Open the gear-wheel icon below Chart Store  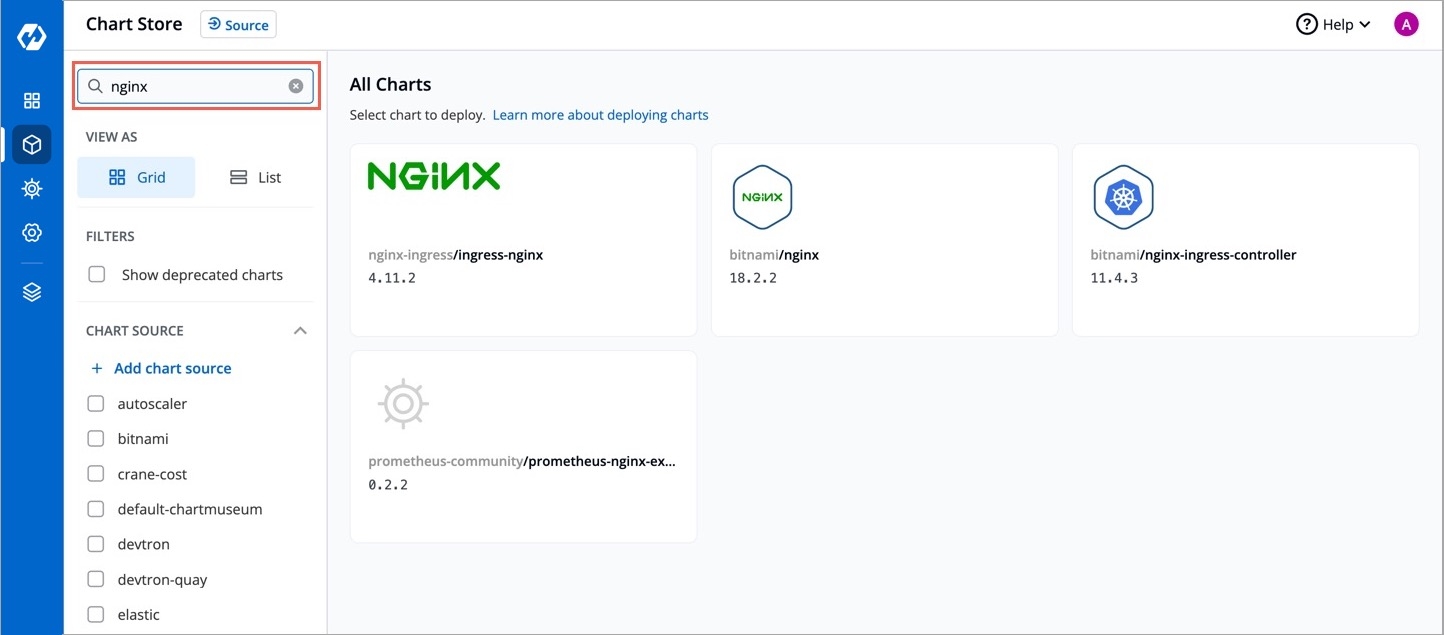pos(32,188)
